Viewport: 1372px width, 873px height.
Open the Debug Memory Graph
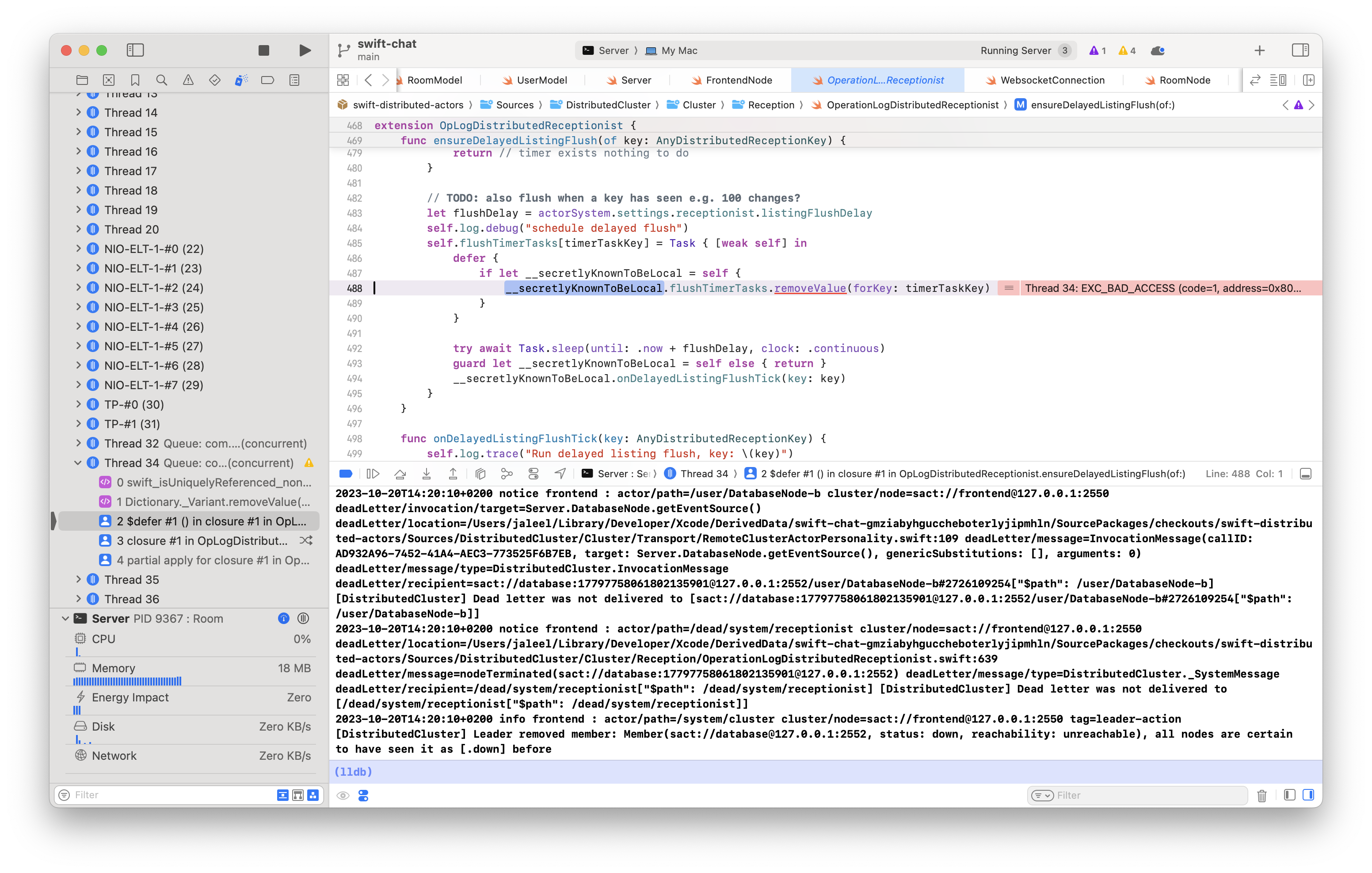coord(507,473)
